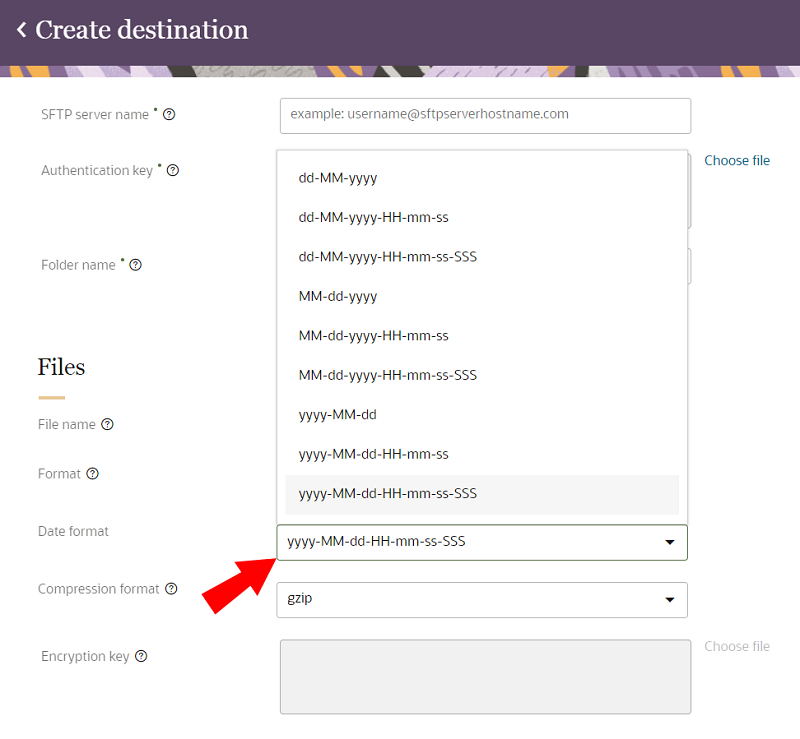Select MM-dd-yyyy date format option

338,296
